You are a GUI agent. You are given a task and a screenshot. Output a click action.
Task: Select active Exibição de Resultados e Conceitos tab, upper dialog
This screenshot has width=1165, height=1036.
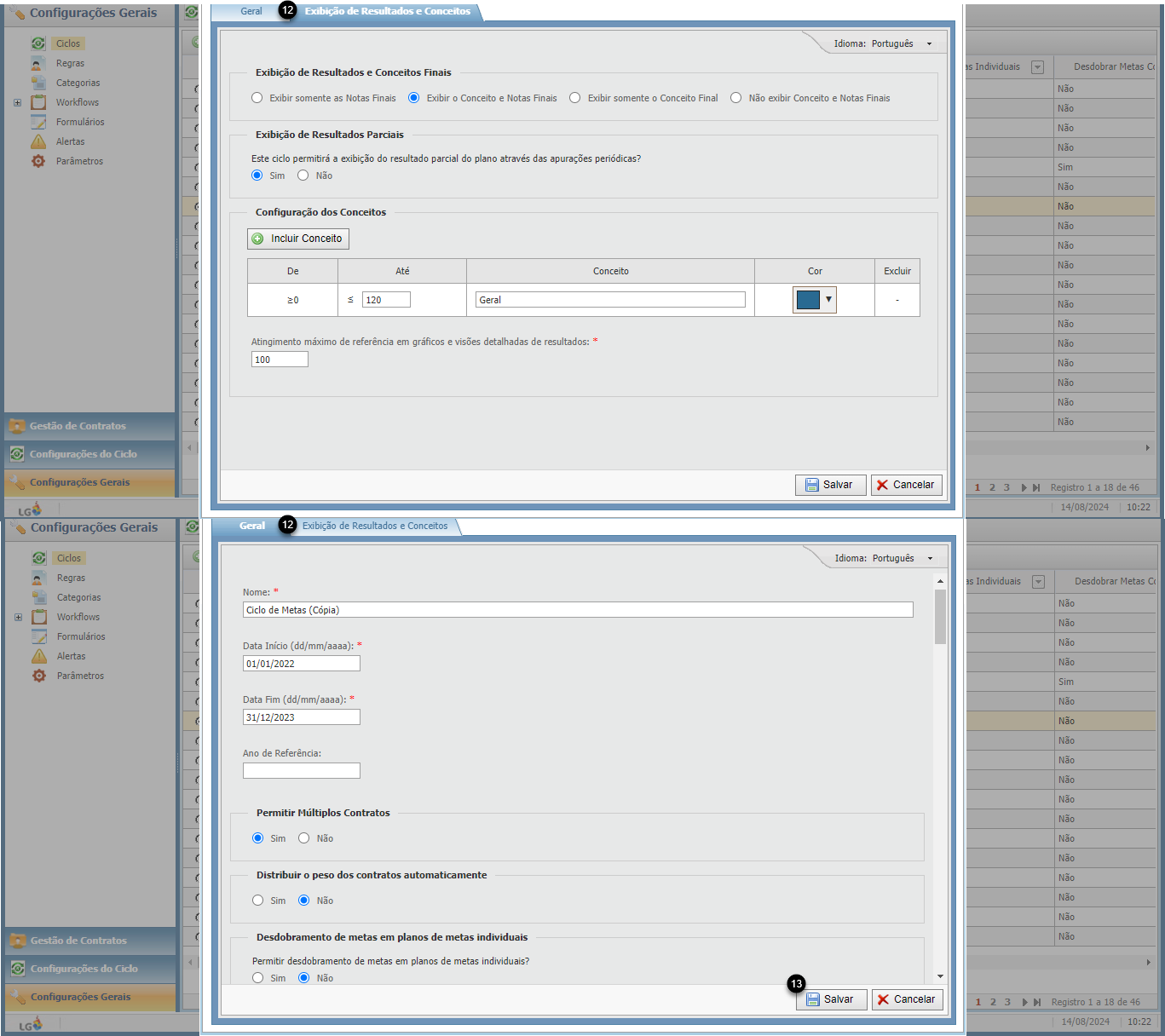click(x=388, y=11)
